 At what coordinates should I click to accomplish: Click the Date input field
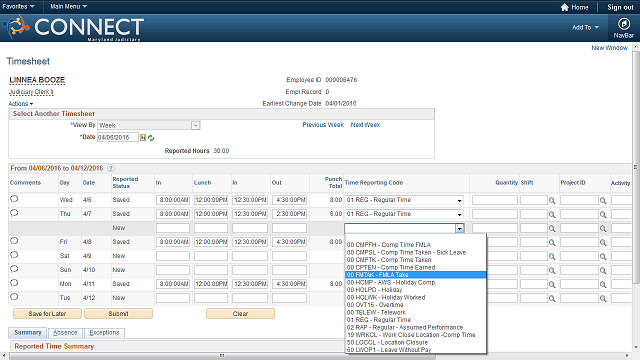pyautogui.click(x=118, y=138)
